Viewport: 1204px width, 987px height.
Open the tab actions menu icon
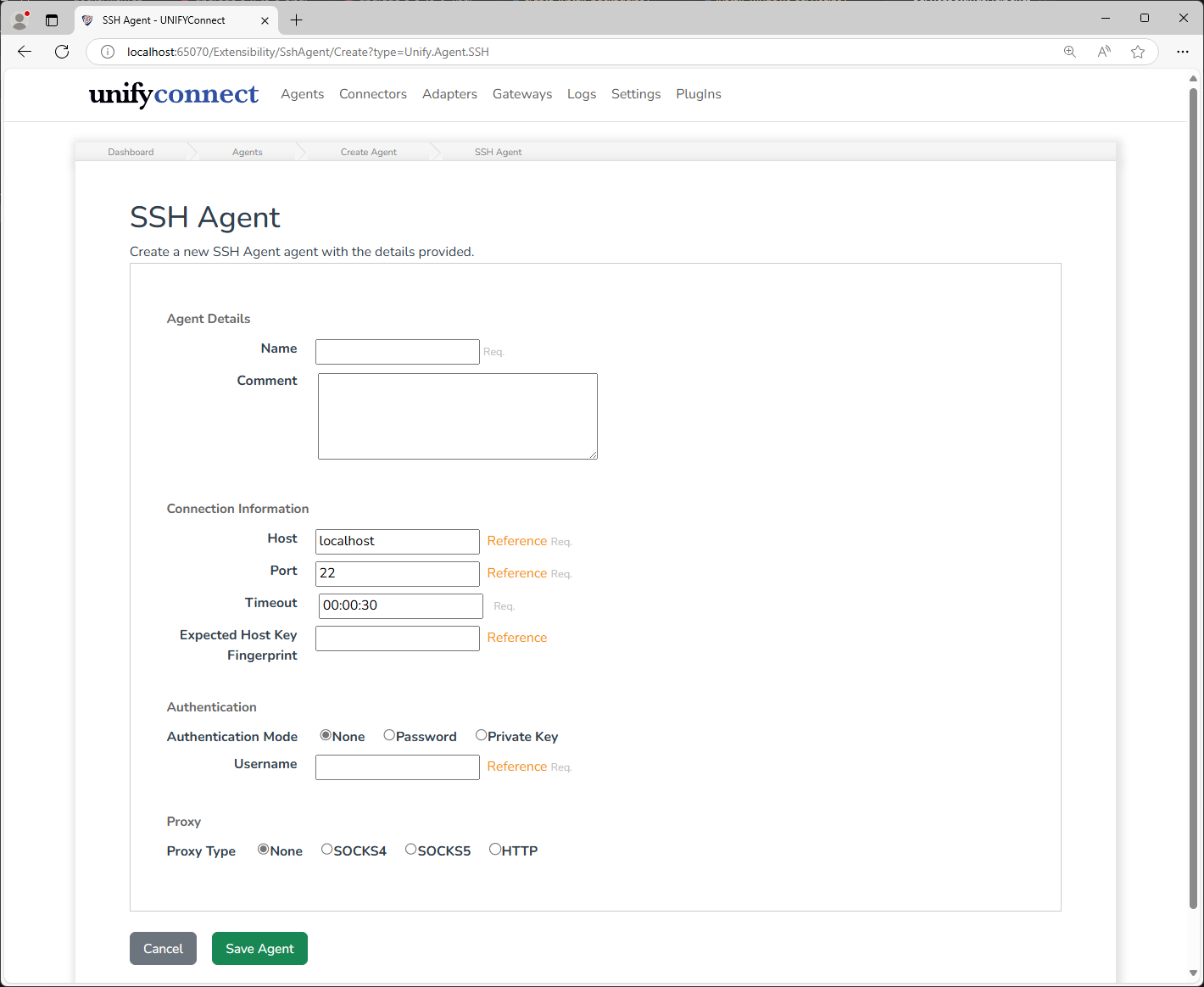click(x=52, y=20)
